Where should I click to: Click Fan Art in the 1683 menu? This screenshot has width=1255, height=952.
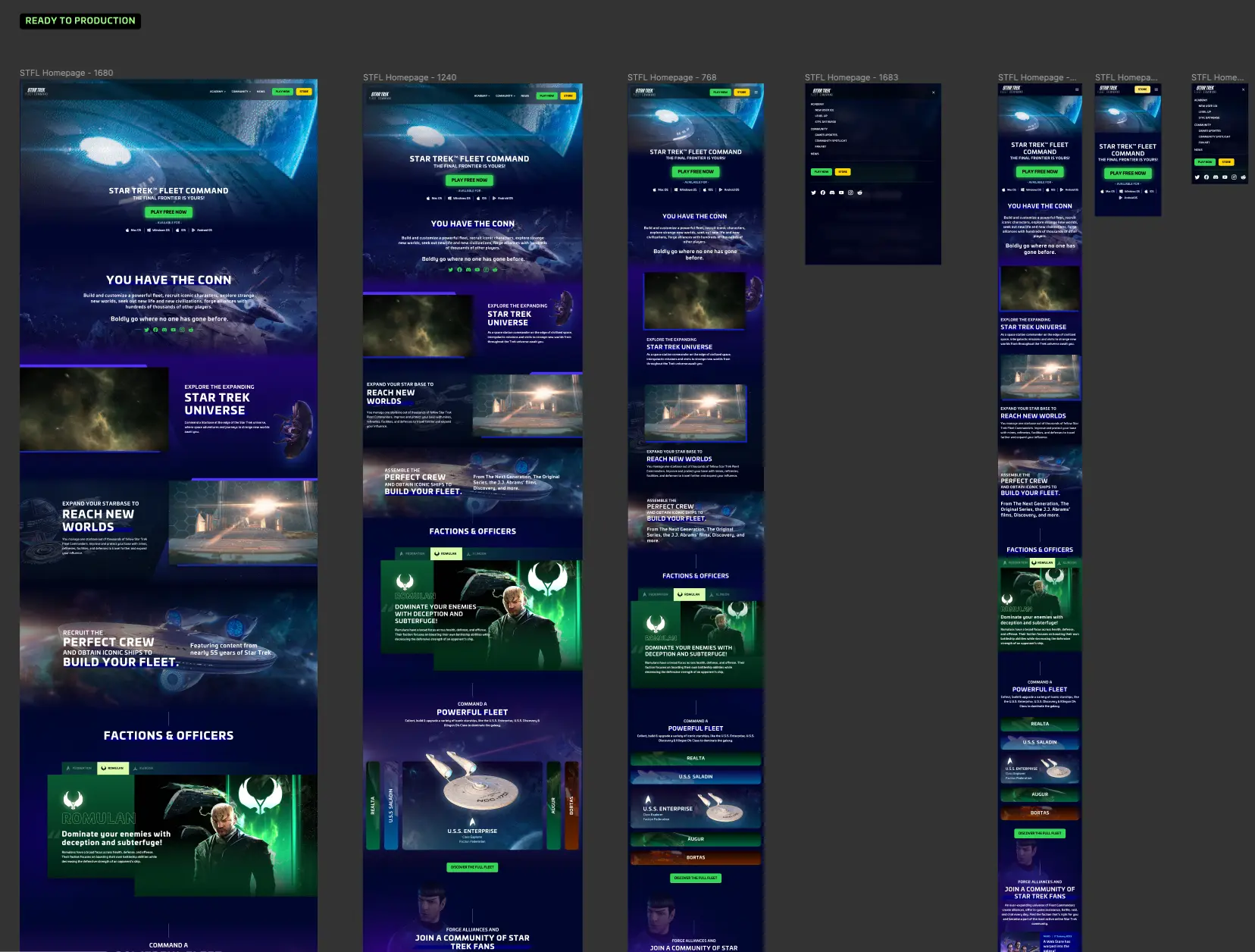point(820,147)
